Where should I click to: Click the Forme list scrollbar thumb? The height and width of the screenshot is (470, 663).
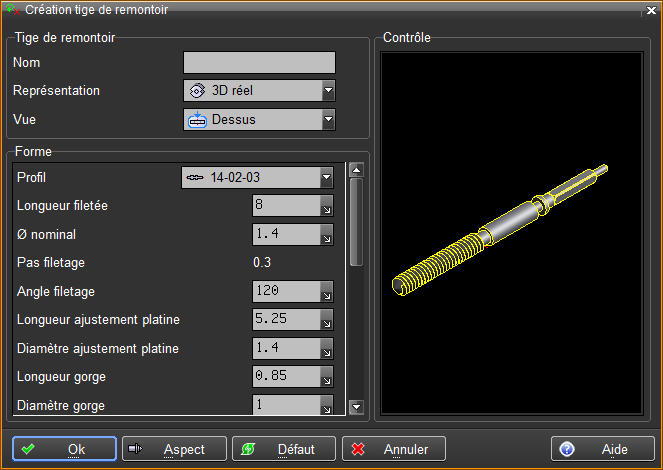(356, 222)
